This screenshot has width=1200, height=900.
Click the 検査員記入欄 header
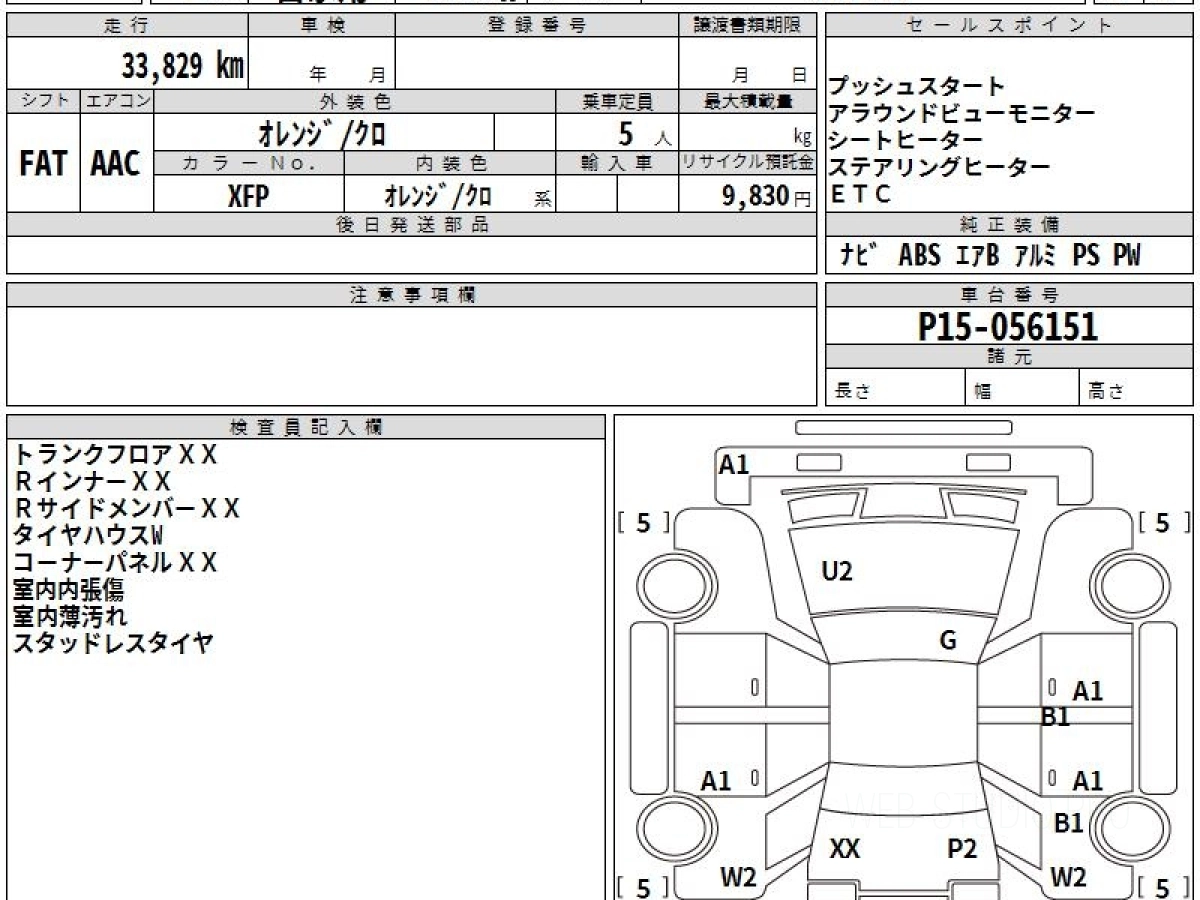coord(306,427)
